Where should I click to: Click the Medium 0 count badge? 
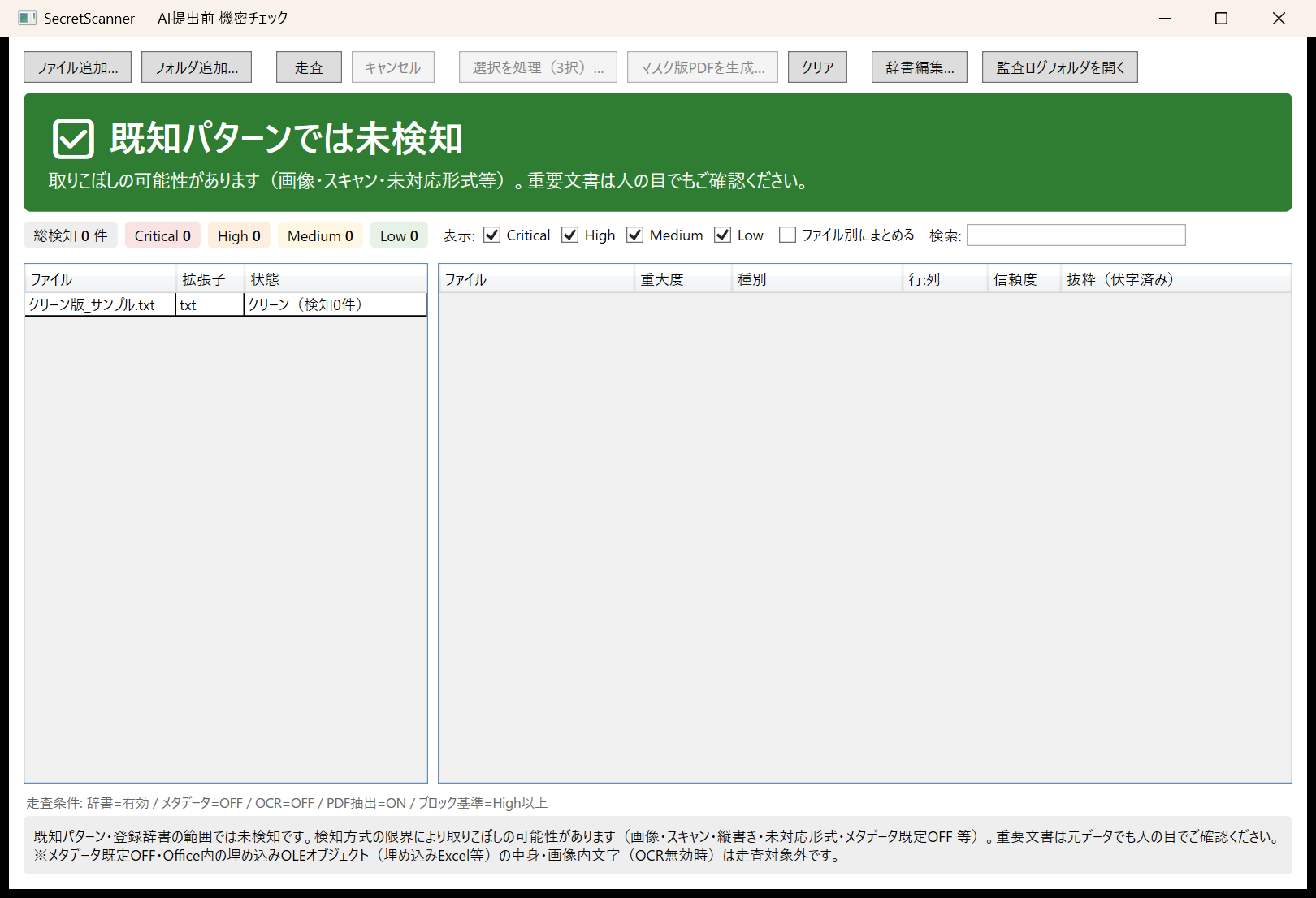click(x=320, y=235)
